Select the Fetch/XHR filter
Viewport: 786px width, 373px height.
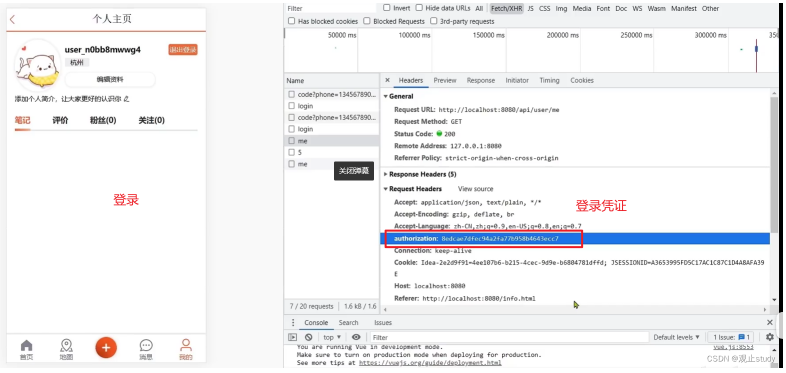pyautogui.click(x=506, y=9)
